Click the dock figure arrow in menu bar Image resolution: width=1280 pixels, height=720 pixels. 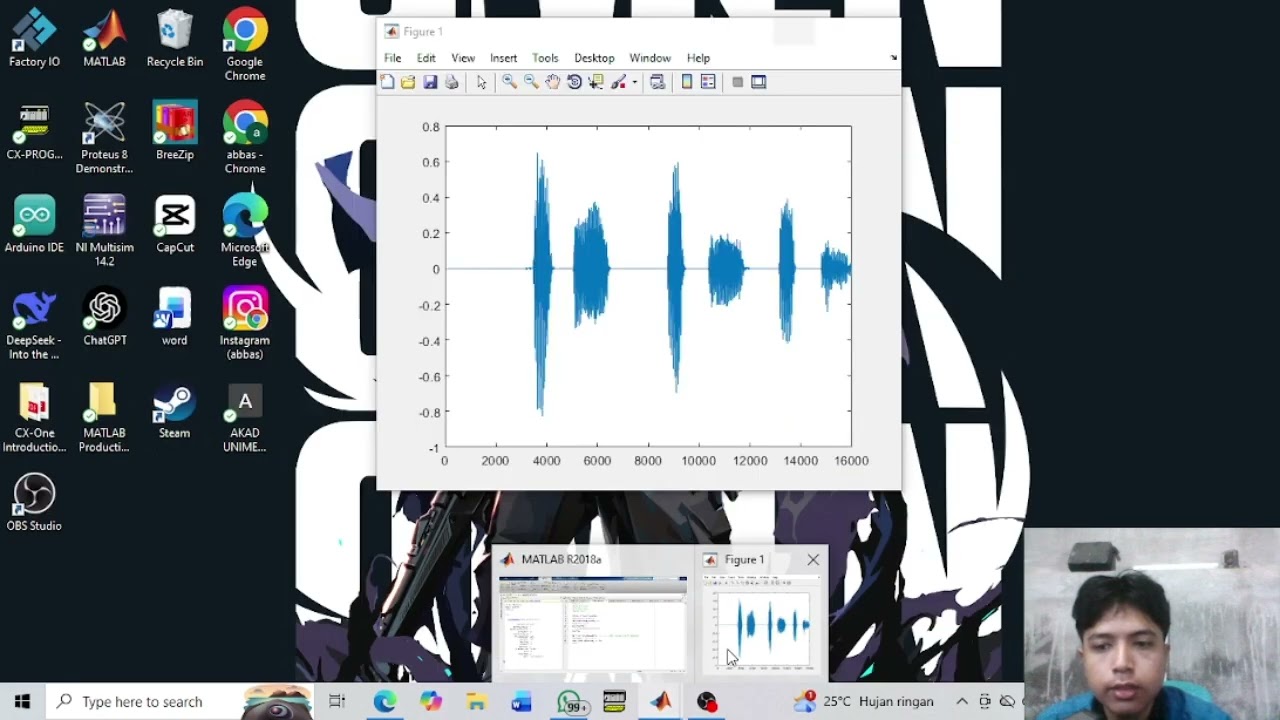(894, 58)
